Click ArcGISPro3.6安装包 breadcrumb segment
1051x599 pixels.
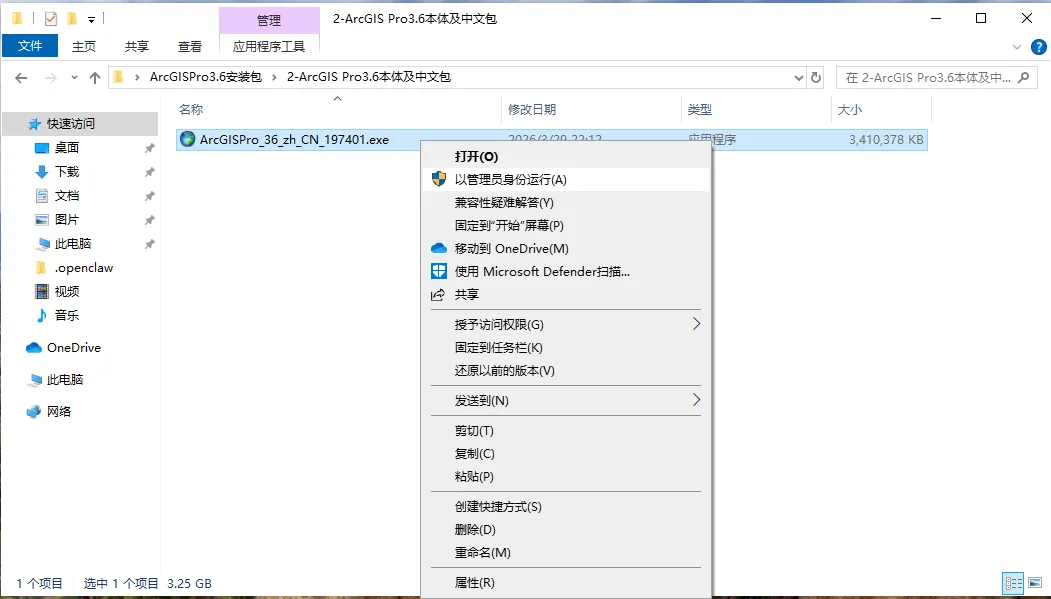206,77
